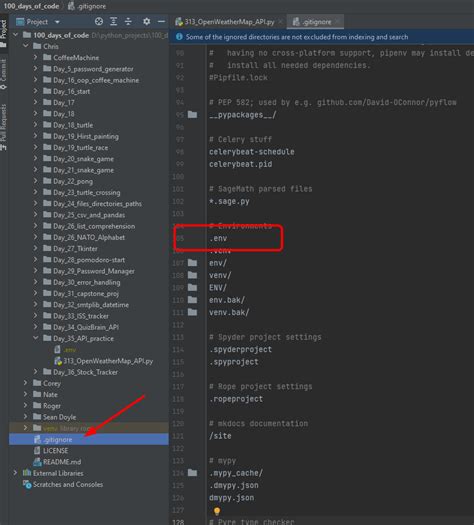Select the Day_26_NATO_Alphabet folder
474x525 pixels.
point(84,237)
